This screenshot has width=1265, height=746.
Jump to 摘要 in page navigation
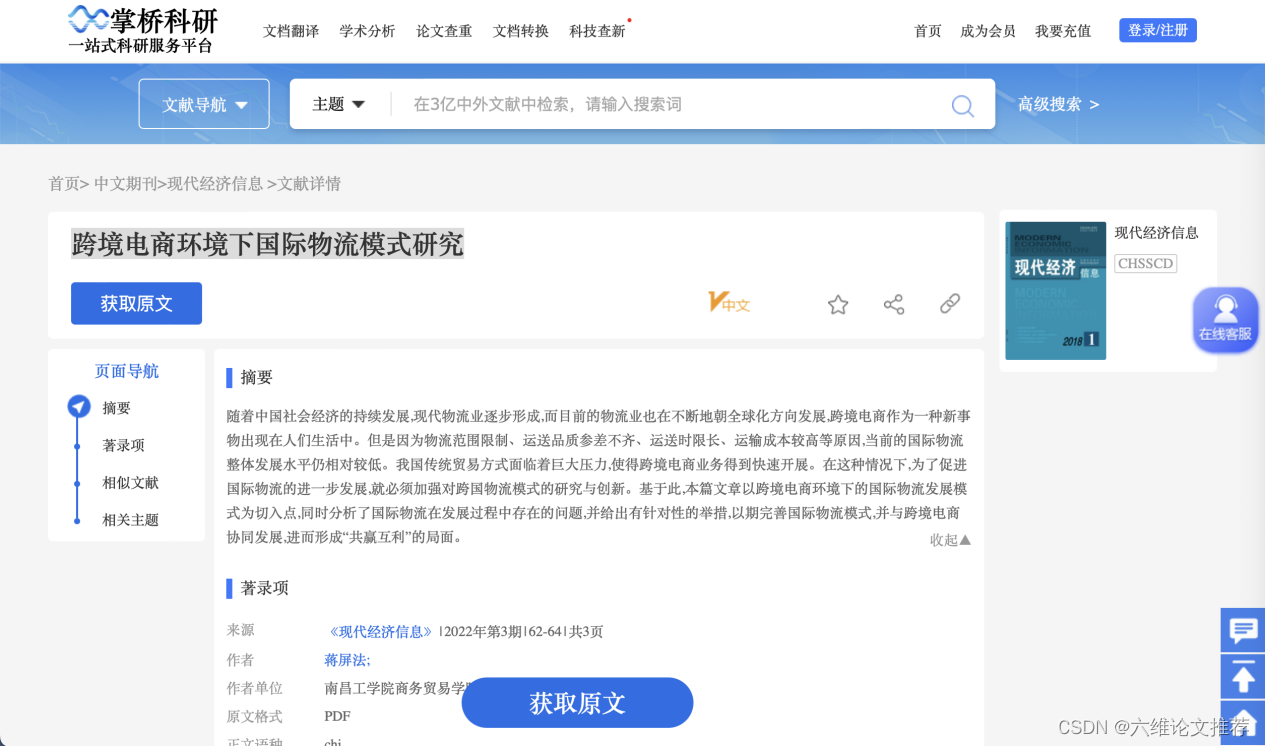point(117,408)
